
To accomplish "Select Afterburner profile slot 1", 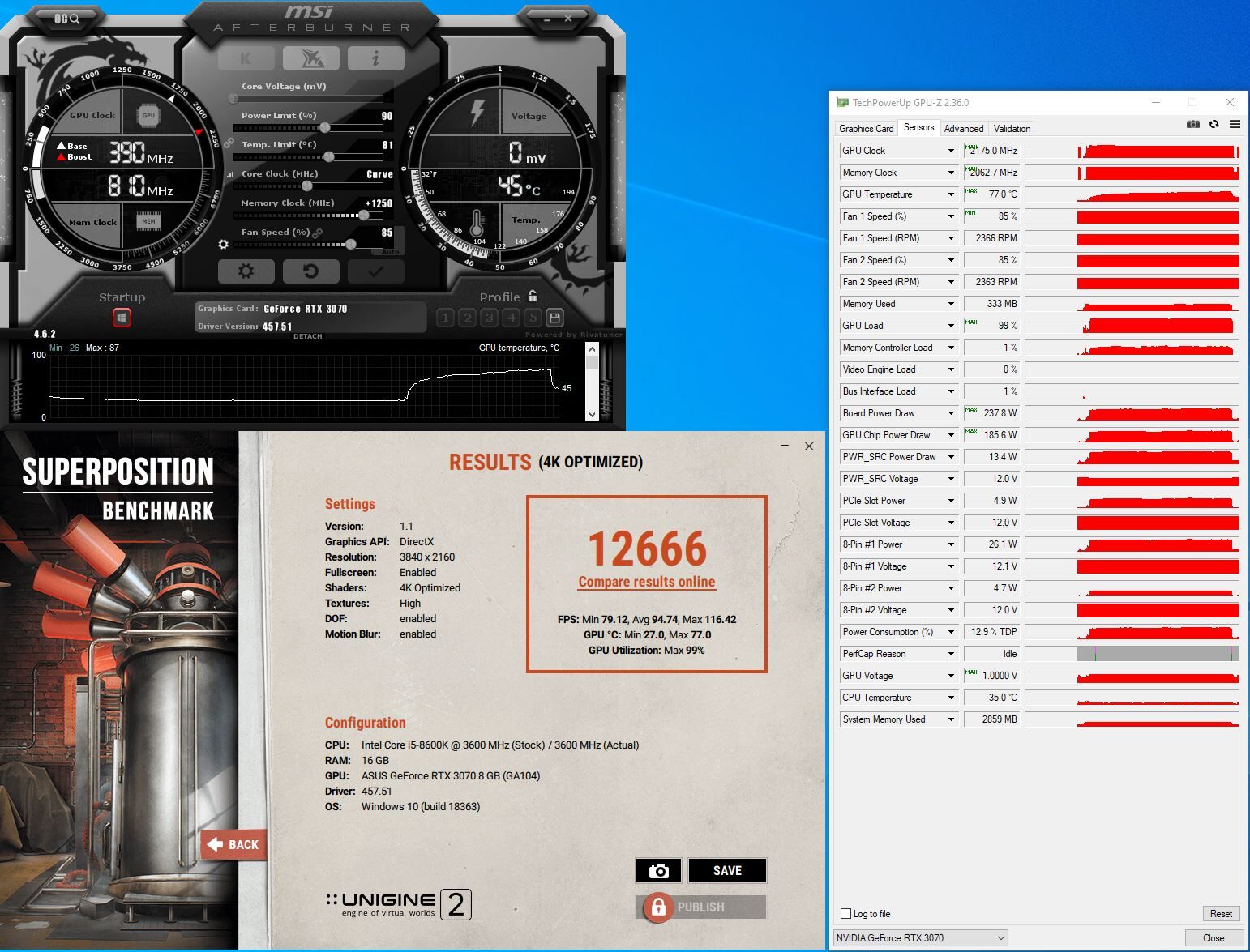I will pyautogui.click(x=445, y=318).
